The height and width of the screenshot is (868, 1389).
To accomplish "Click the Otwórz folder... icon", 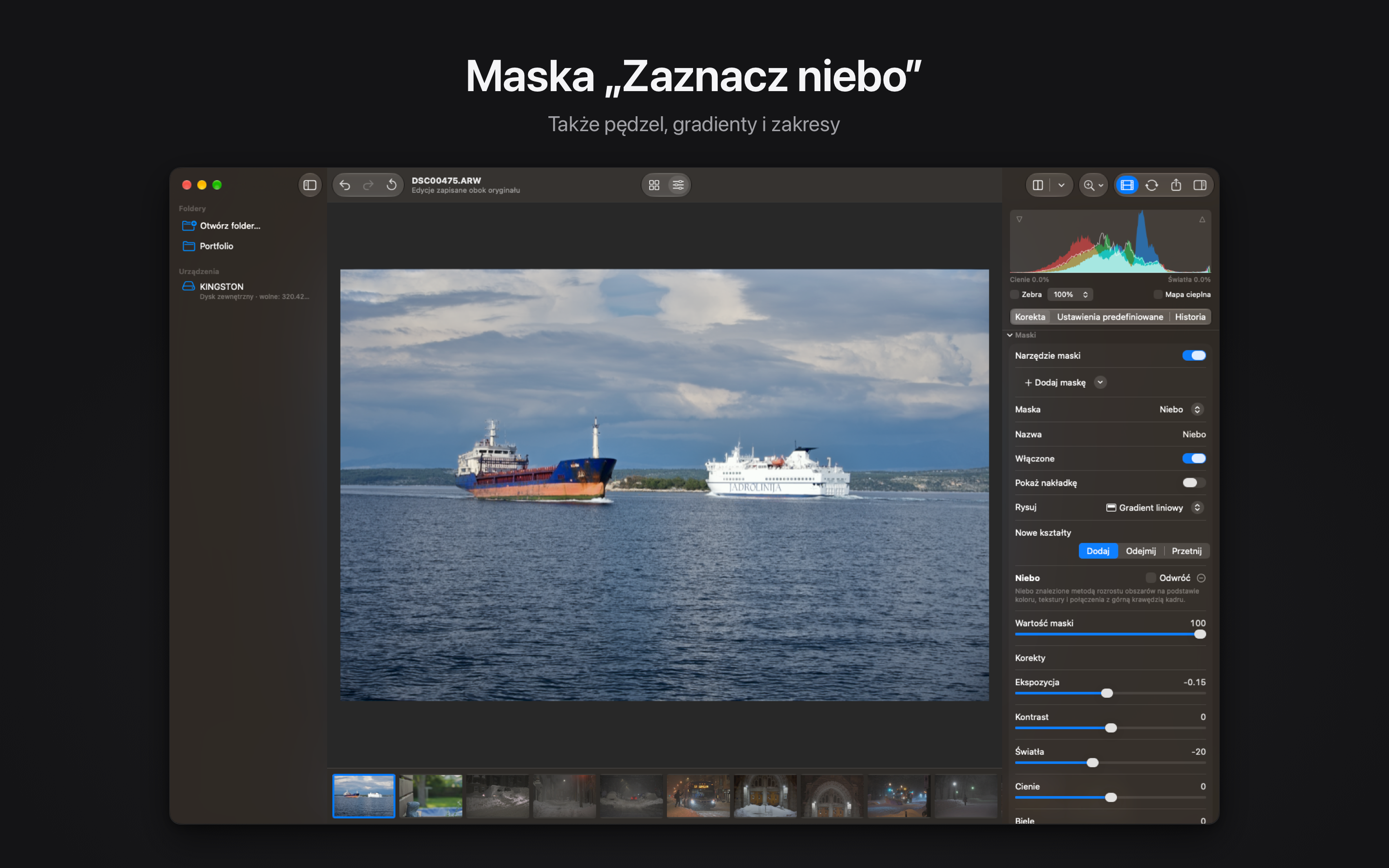I will pos(189,226).
